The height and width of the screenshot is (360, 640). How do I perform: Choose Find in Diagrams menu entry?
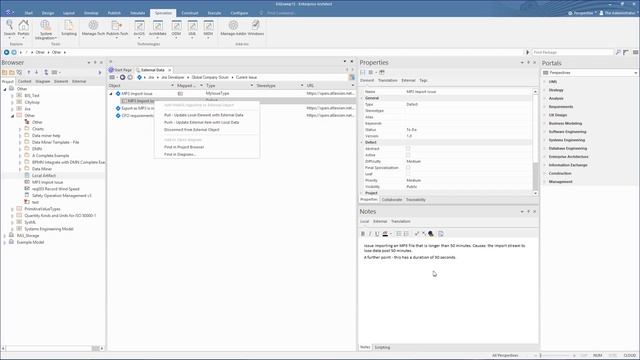180,155
